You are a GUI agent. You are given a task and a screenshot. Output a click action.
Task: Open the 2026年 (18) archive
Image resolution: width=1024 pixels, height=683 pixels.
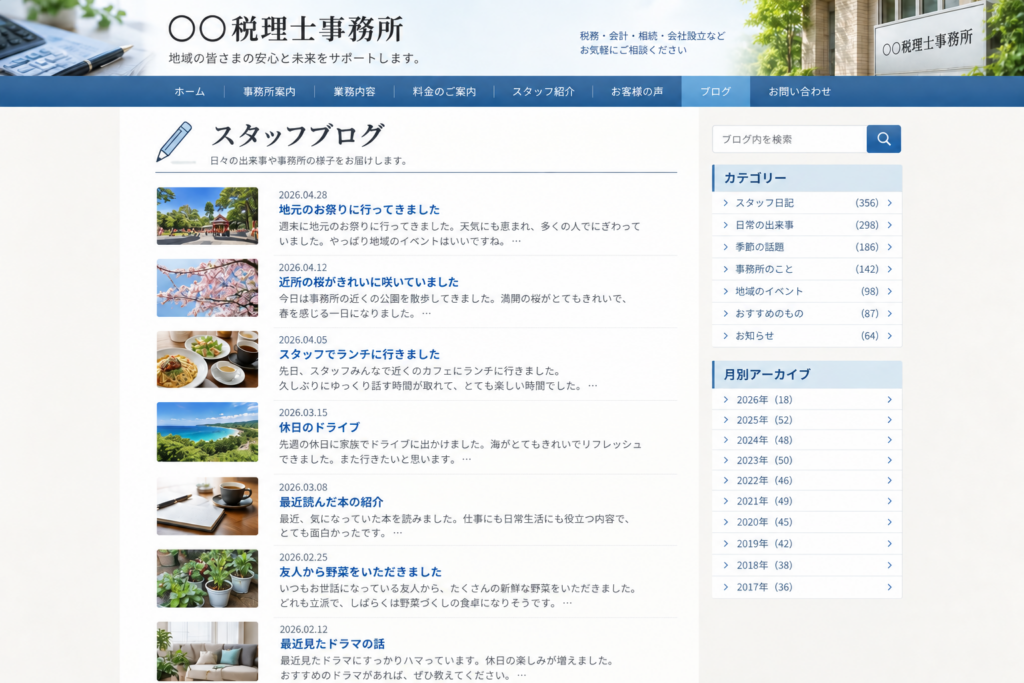(807, 400)
